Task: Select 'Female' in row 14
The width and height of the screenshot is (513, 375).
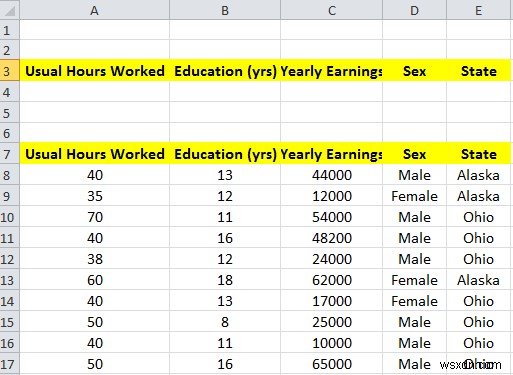Action: pyautogui.click(x=414, y=301)
